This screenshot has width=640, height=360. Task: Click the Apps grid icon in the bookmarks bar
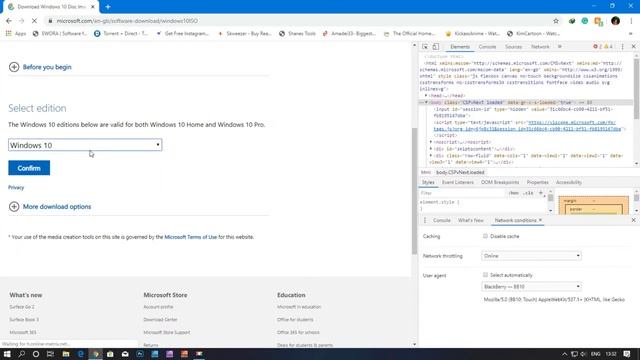[x=9, y=33]
